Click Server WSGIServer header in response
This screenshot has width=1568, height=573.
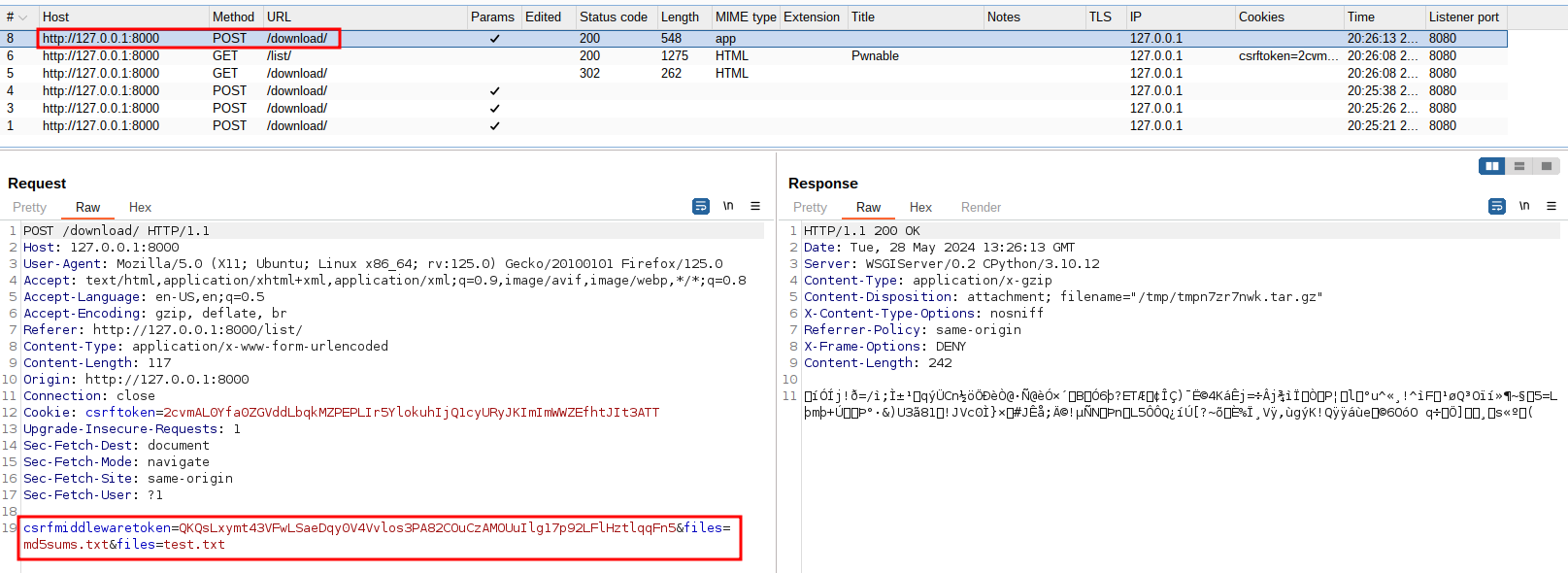(x=951, y=264)
